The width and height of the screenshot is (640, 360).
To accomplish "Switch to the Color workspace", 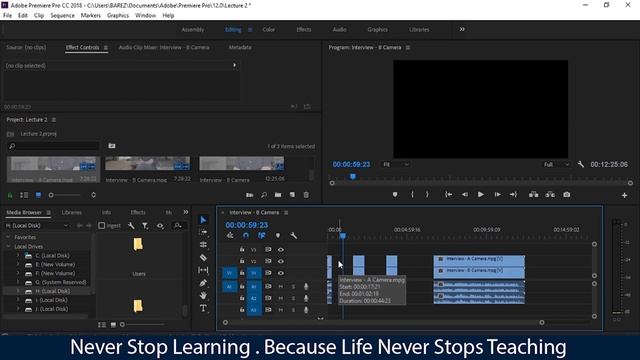I will click(x=269, y=29).
